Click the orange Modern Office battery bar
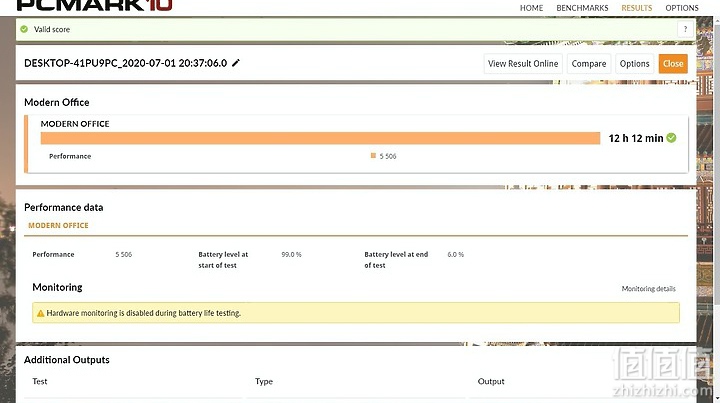720x403 pixels. [x=321, y=138]
